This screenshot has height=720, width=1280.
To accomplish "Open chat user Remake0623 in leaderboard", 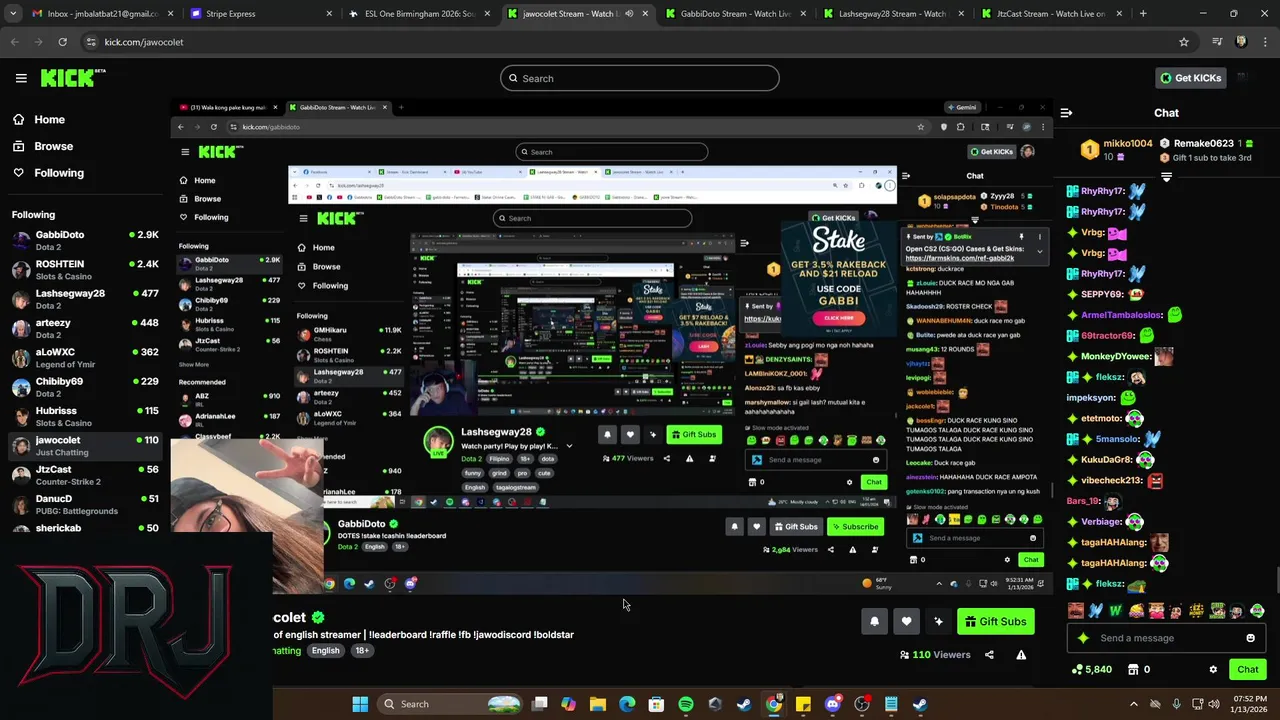I will click(x=1203, y=143).
